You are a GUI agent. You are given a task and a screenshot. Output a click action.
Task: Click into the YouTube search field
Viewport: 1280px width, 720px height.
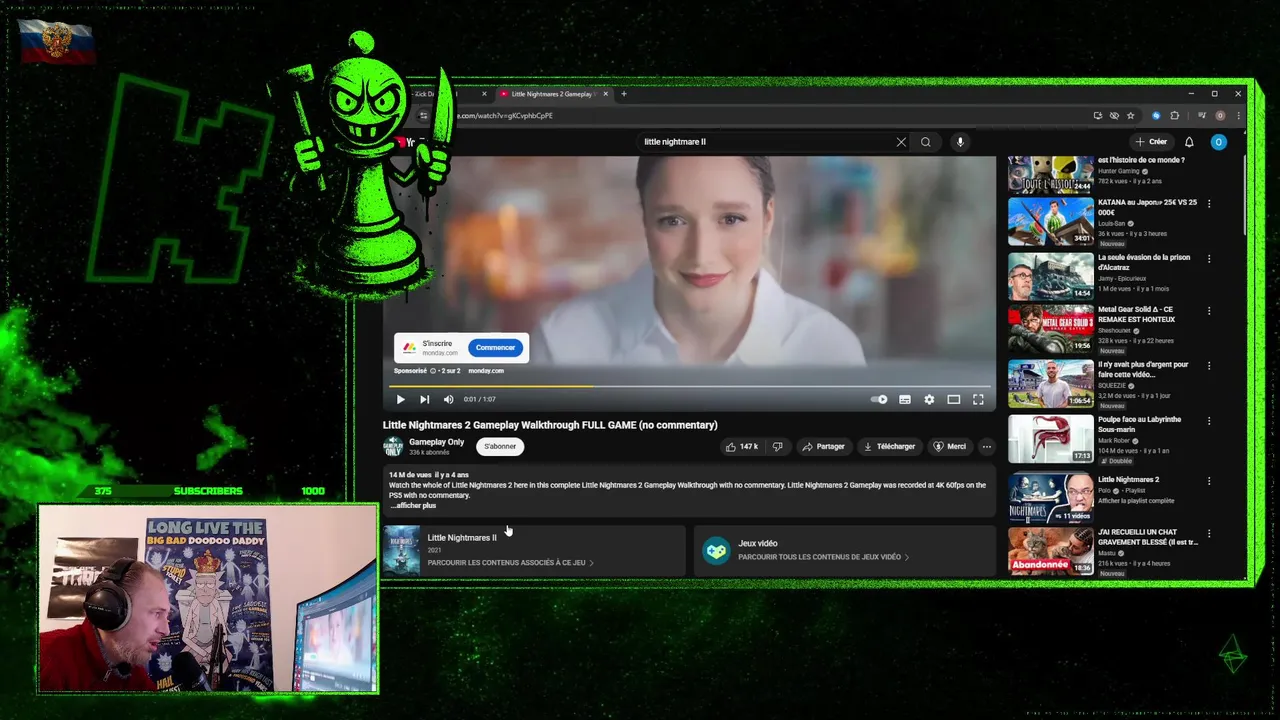tap(765, 142)
